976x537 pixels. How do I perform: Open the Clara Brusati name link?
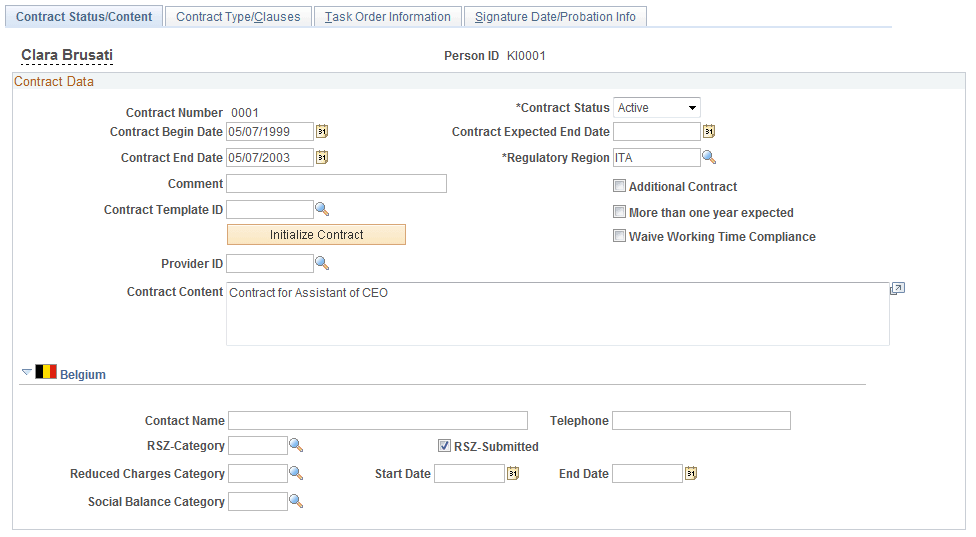pyautogui.click(x=67, y=55)
